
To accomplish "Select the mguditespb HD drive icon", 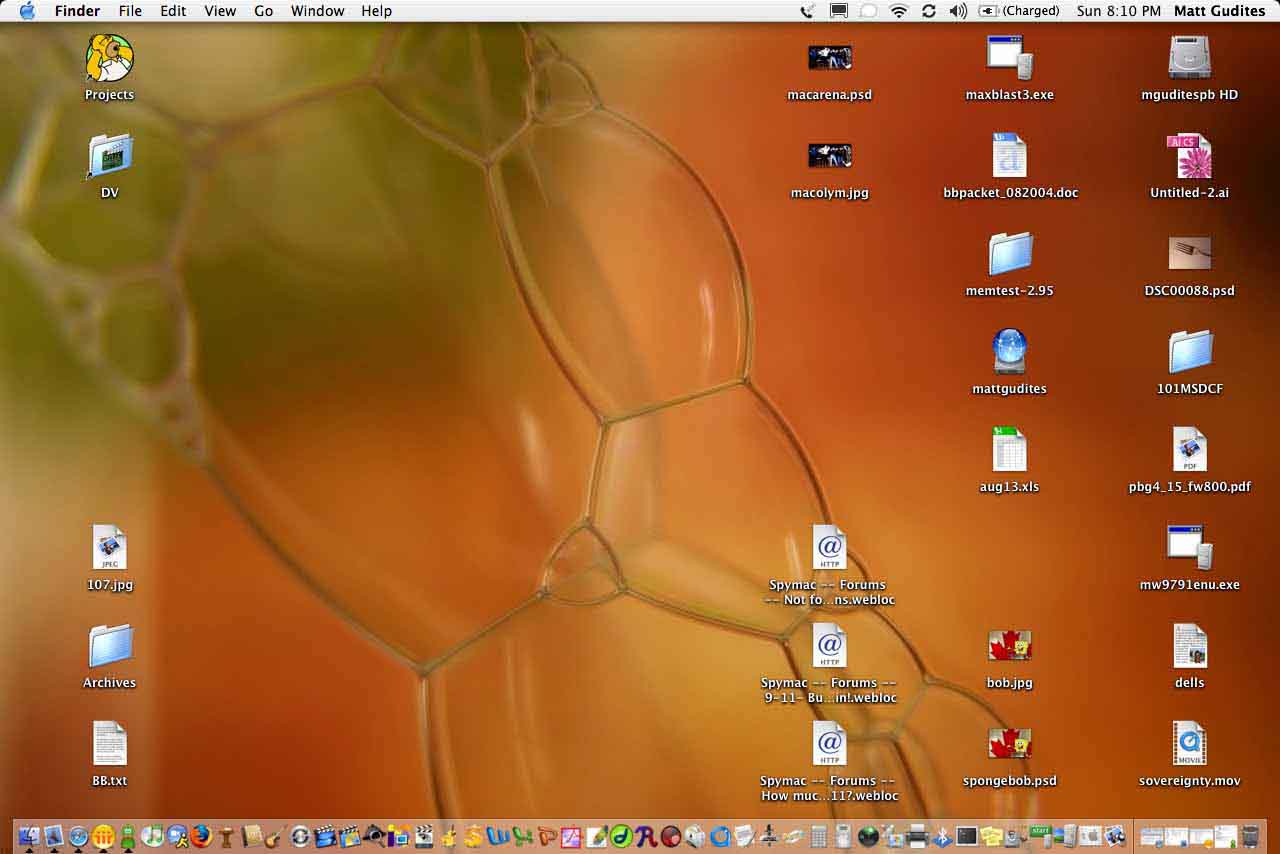I will tap(1189, 58).
